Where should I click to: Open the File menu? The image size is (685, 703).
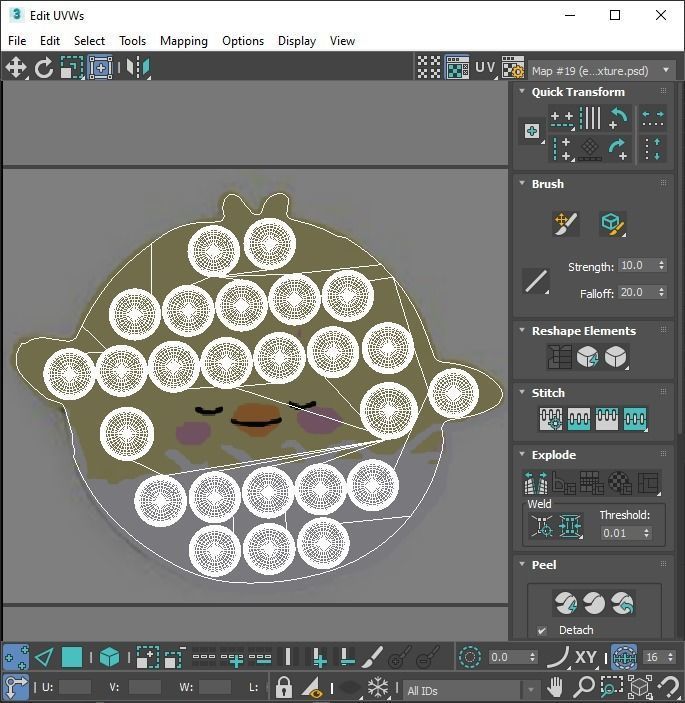[x=17, y=41]
